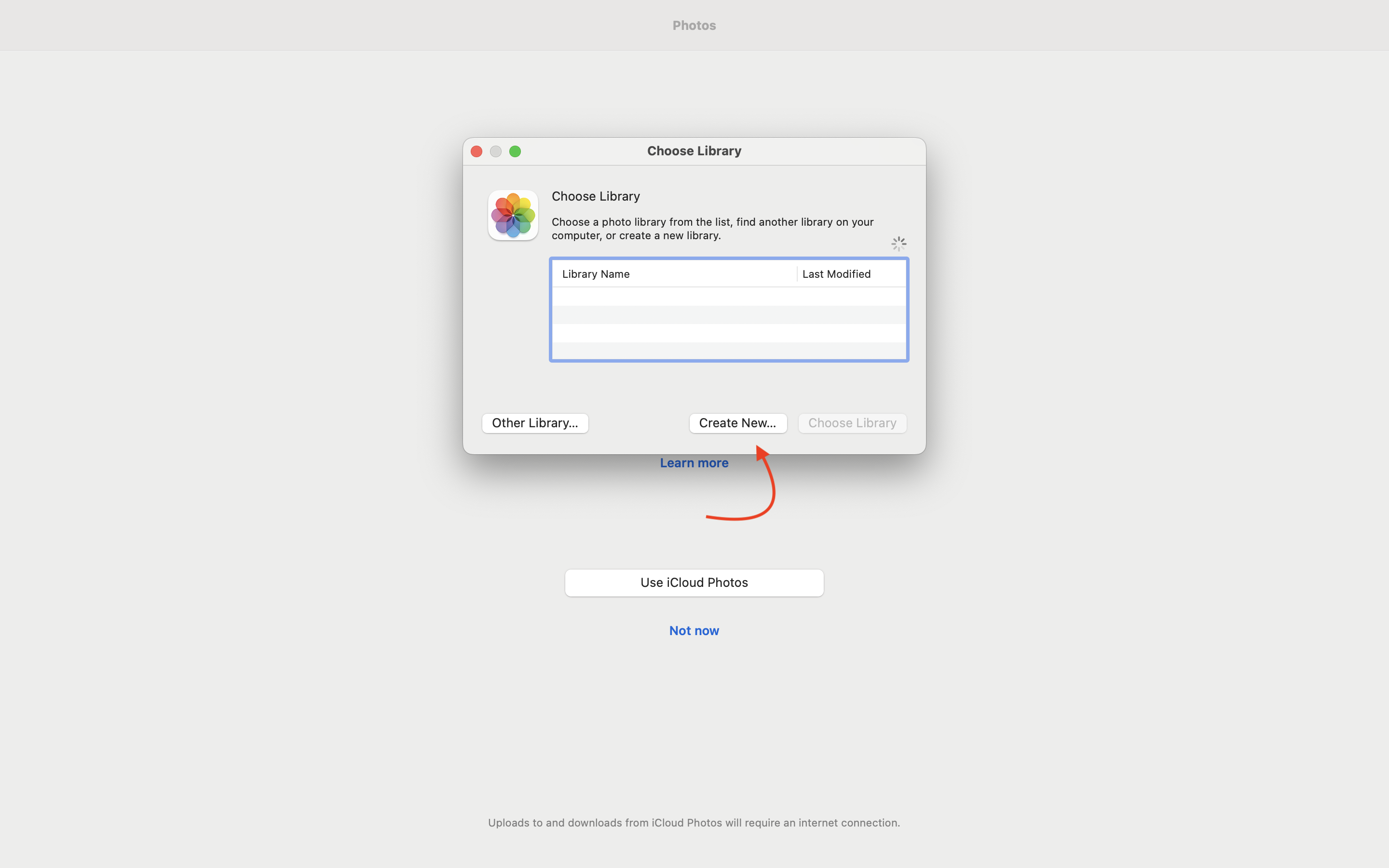
Task: Sort libraries by the "Library Name" header
Action: pos(595,274)
